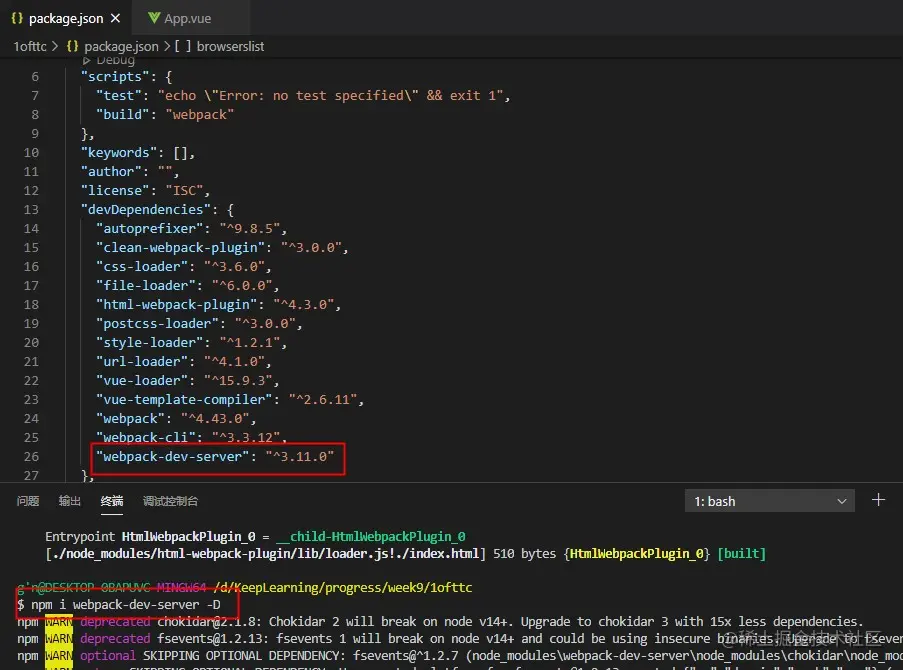Open the 终端 (Terminal) panel tab
This screenshot has width=903, height=670.
(112, 501)
